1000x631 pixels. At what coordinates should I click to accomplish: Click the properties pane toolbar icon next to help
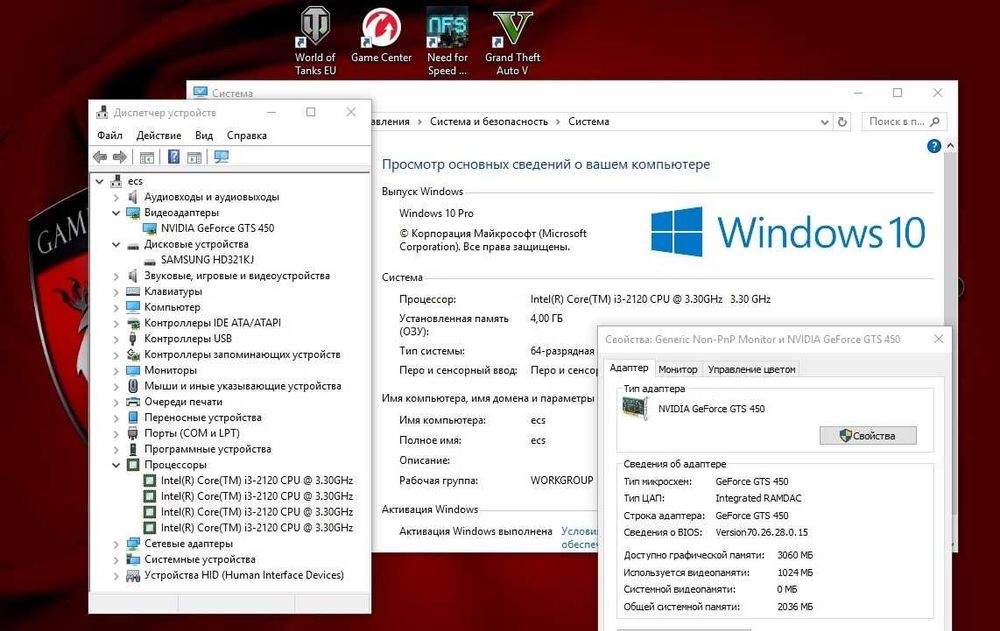click(195, 157)
